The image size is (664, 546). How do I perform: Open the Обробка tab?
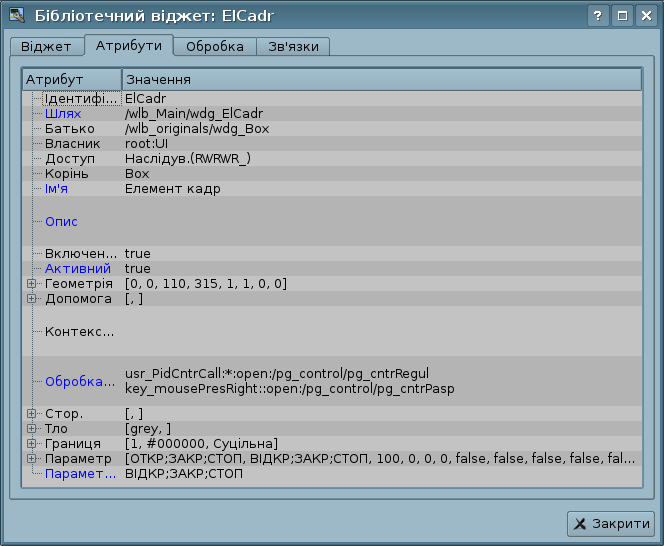pyautogui.click(x=214, y=47)
